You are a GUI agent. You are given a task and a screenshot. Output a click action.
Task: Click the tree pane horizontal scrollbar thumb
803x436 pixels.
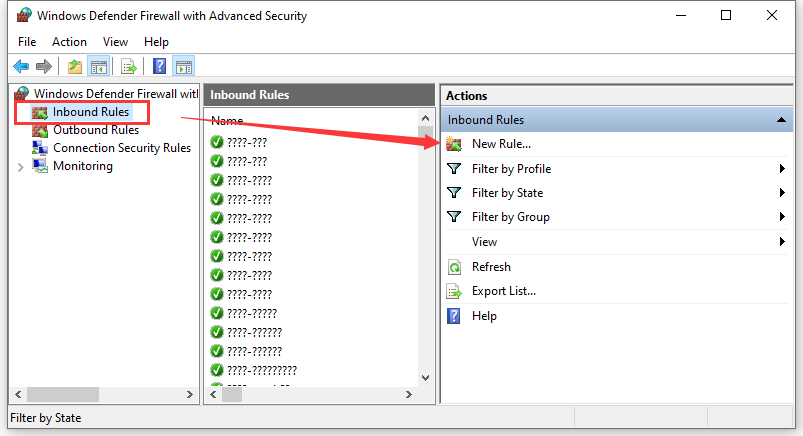[x=63, y=395]
